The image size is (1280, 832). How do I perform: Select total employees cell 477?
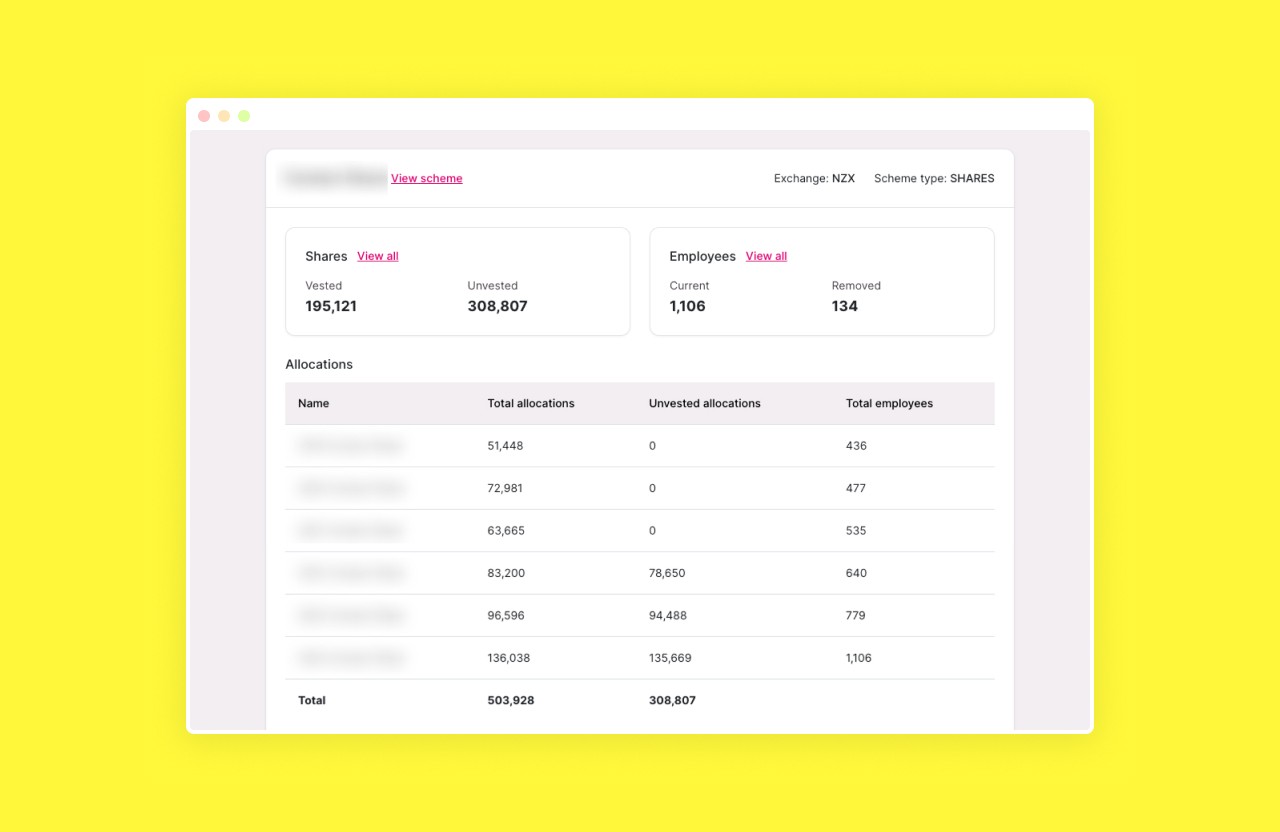click(x=856, y=488)
